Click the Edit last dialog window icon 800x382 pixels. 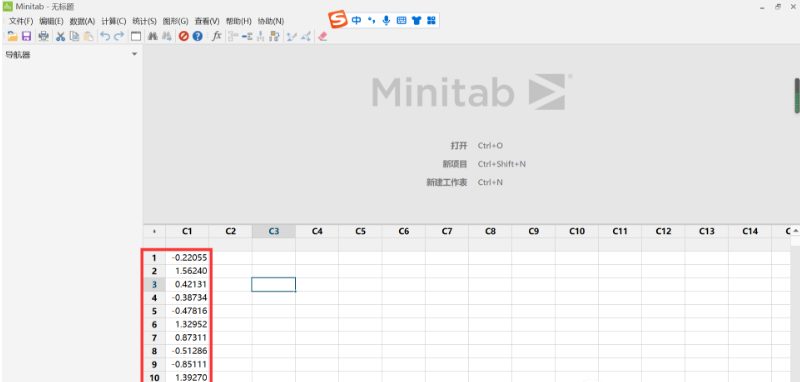click(x=136, y=36)
